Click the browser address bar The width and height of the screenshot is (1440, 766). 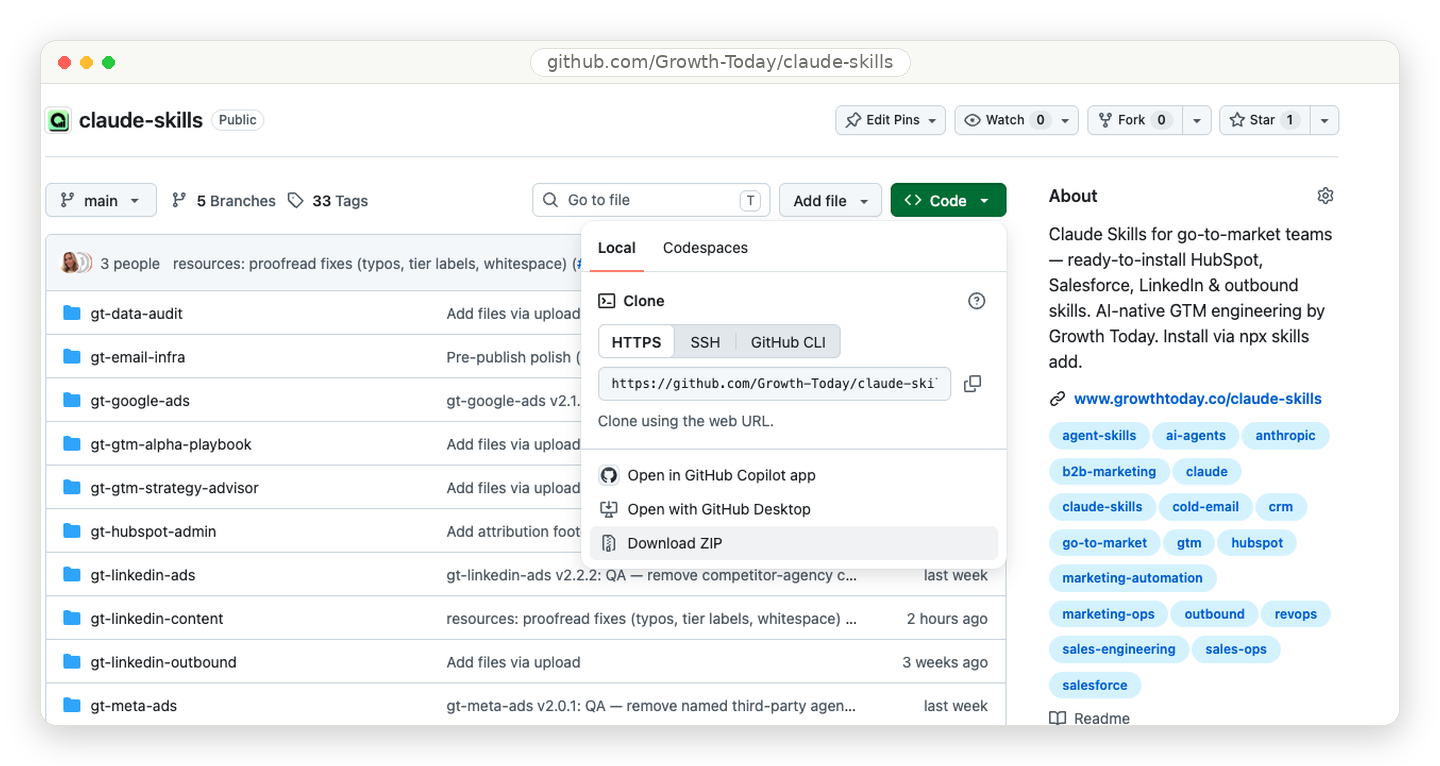coord(720,62)
